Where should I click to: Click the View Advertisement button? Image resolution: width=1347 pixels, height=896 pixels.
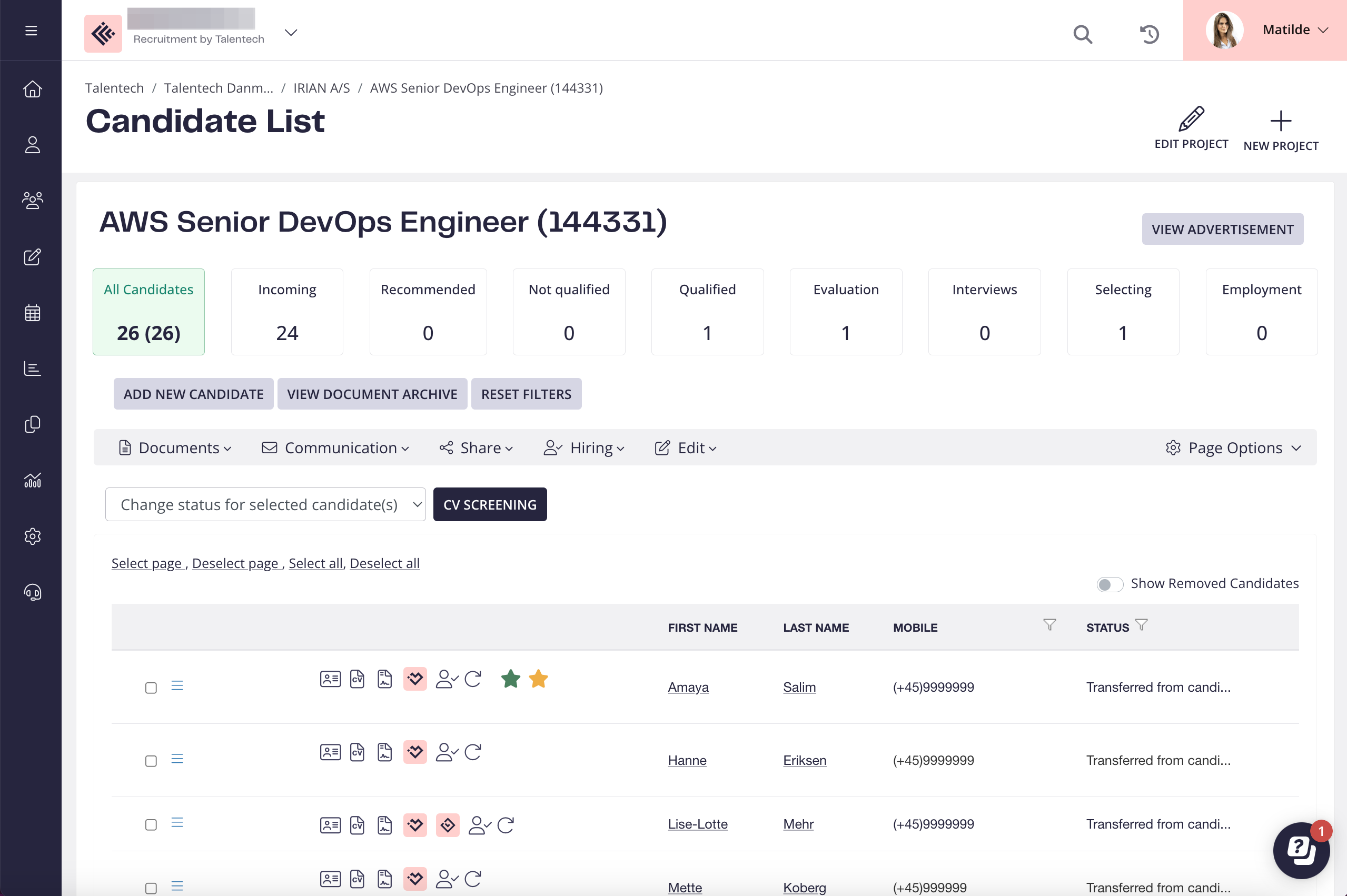point(1222,229)
